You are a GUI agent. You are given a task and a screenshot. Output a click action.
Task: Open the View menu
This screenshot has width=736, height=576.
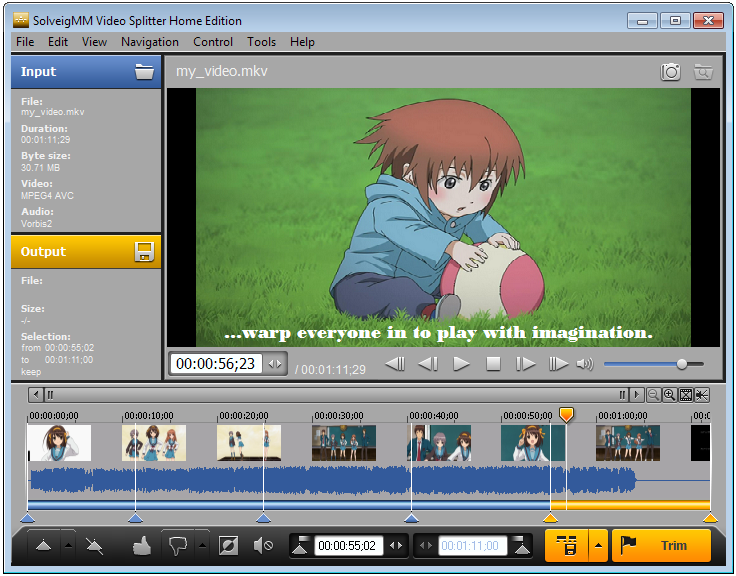[x=94, y=42]
